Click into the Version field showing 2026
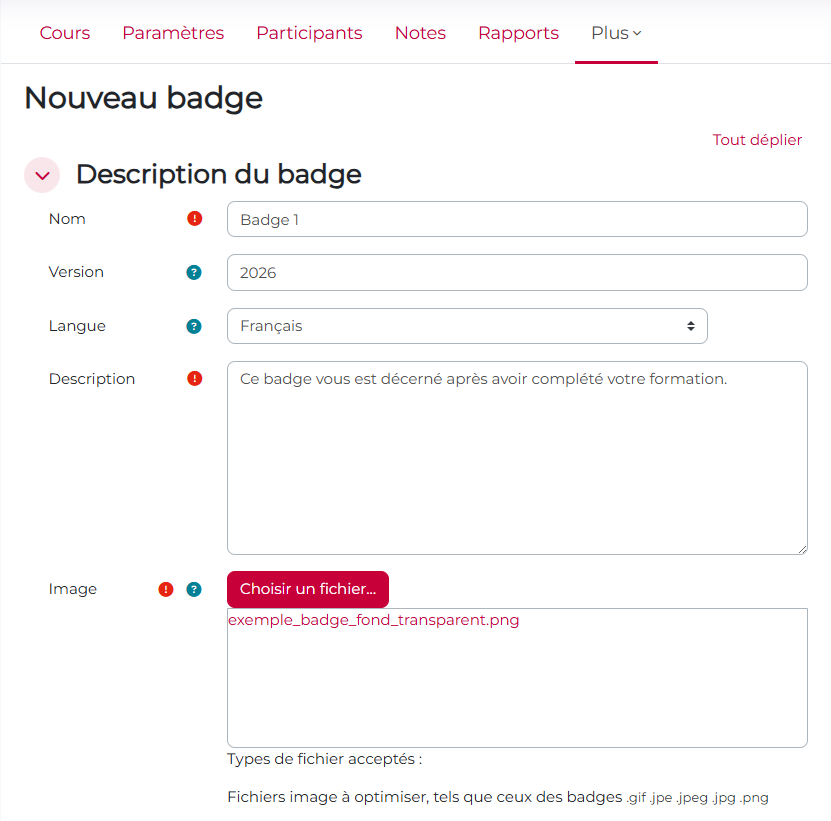Viewport: 831px width, 821px height. tap(517, 272)
